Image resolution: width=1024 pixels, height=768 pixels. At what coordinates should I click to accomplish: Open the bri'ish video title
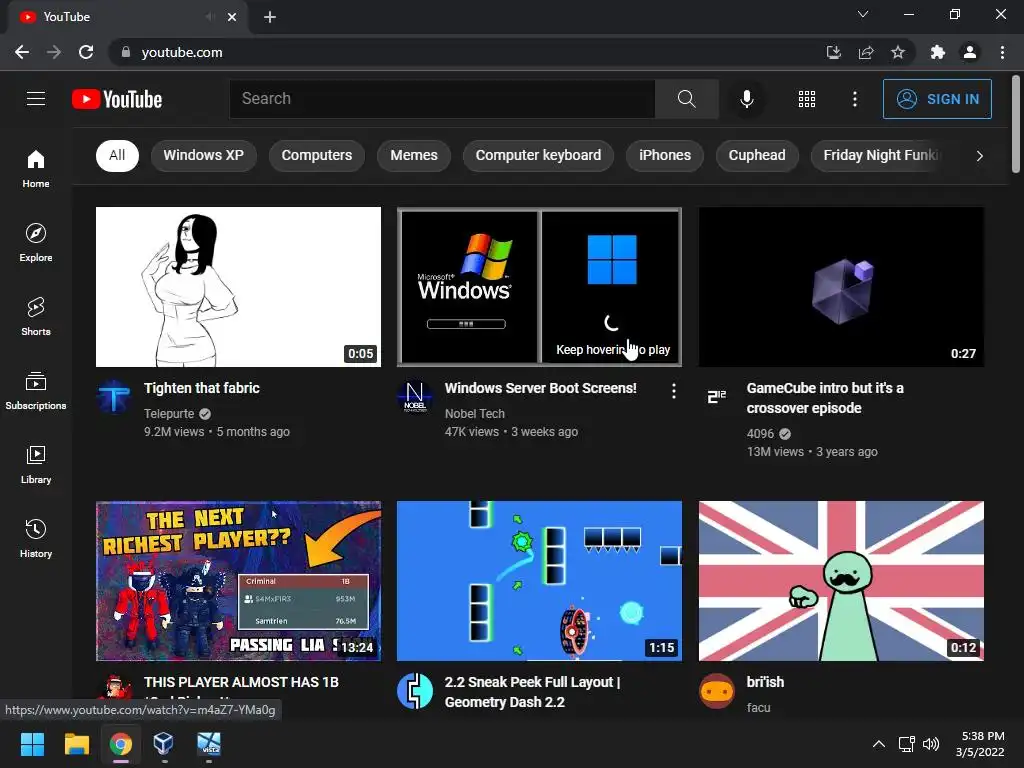(765, 682)
